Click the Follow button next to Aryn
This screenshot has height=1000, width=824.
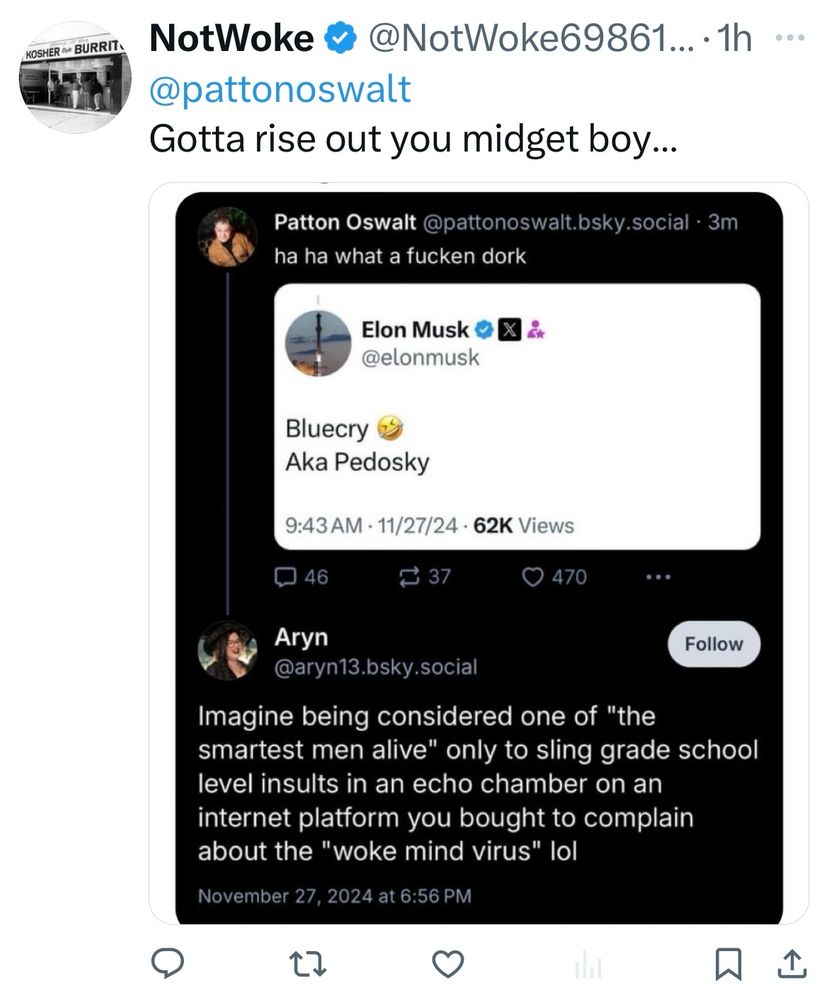(x=714, y=644)
